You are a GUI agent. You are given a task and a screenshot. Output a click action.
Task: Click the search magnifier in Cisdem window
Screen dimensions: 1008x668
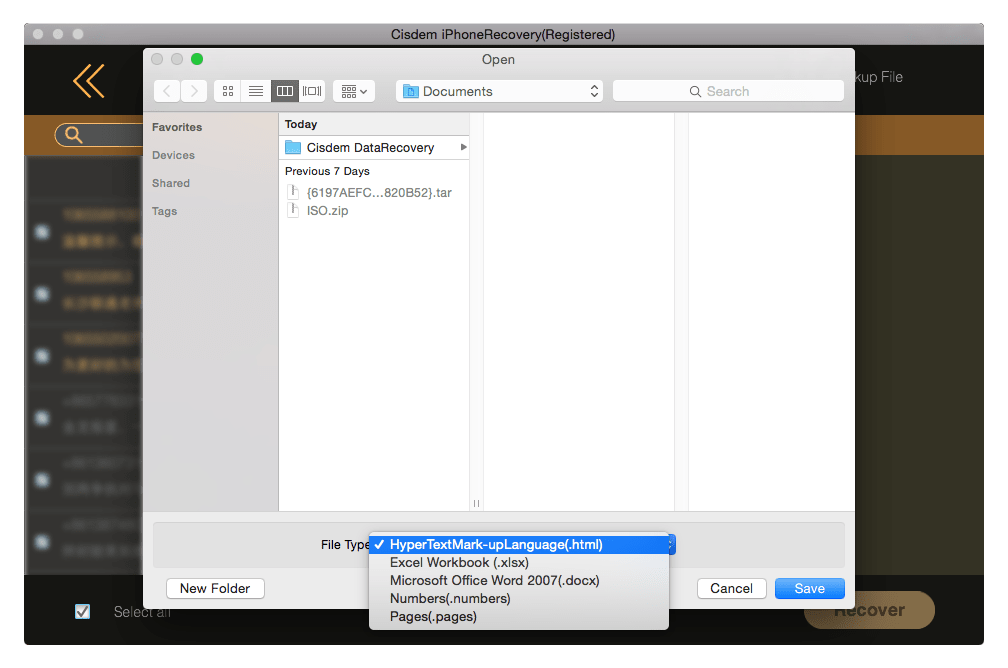[x=73, y=135]
